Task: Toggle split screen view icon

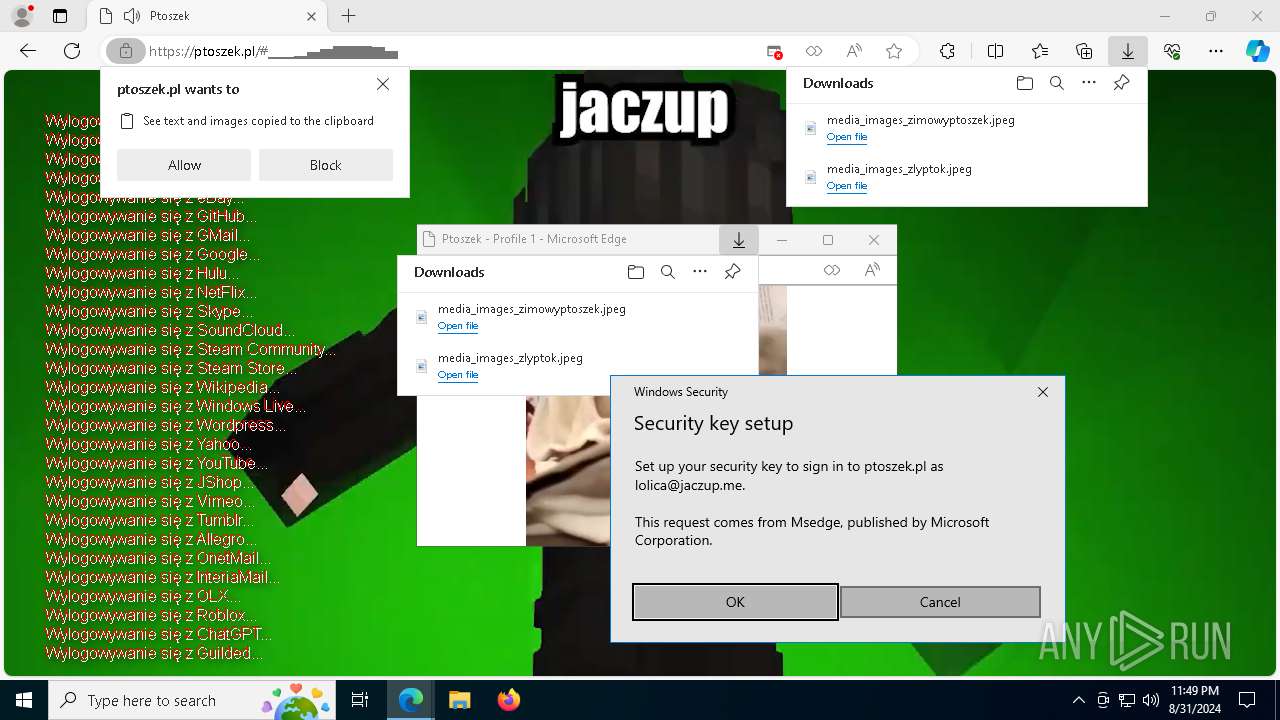Action: (995, 51)
